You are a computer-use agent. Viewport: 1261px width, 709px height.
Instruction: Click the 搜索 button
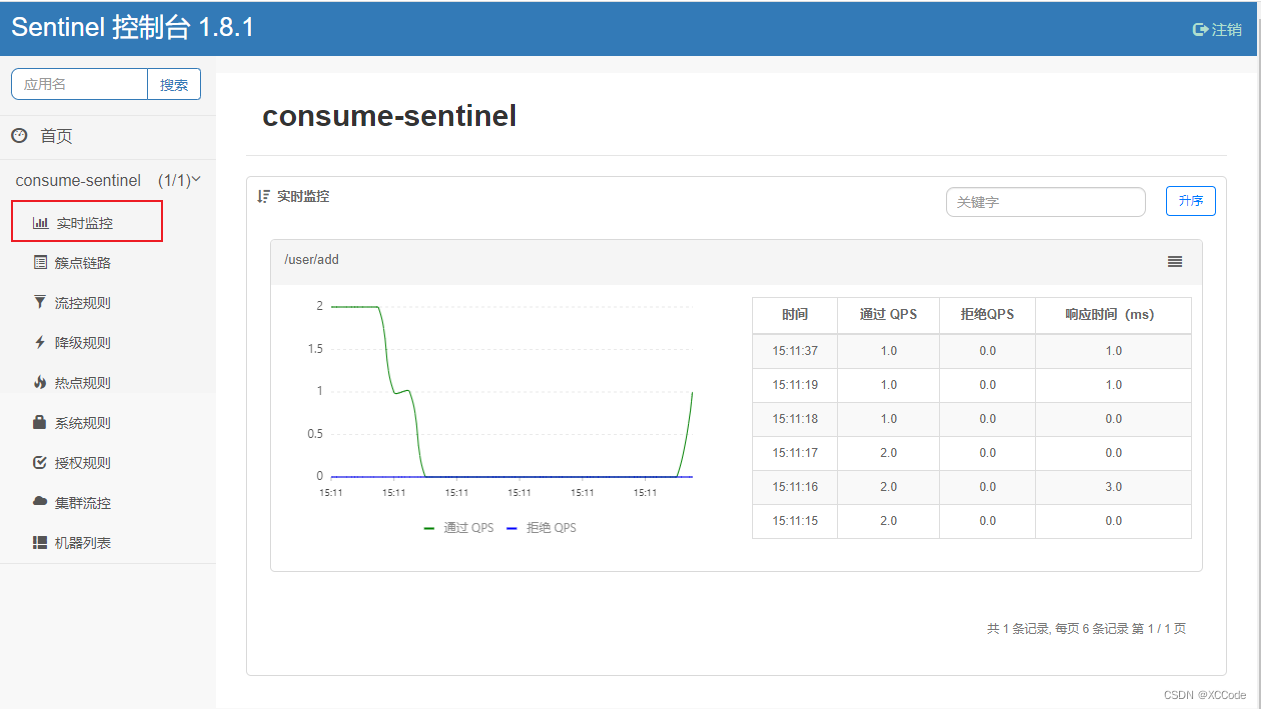(174, 84)
